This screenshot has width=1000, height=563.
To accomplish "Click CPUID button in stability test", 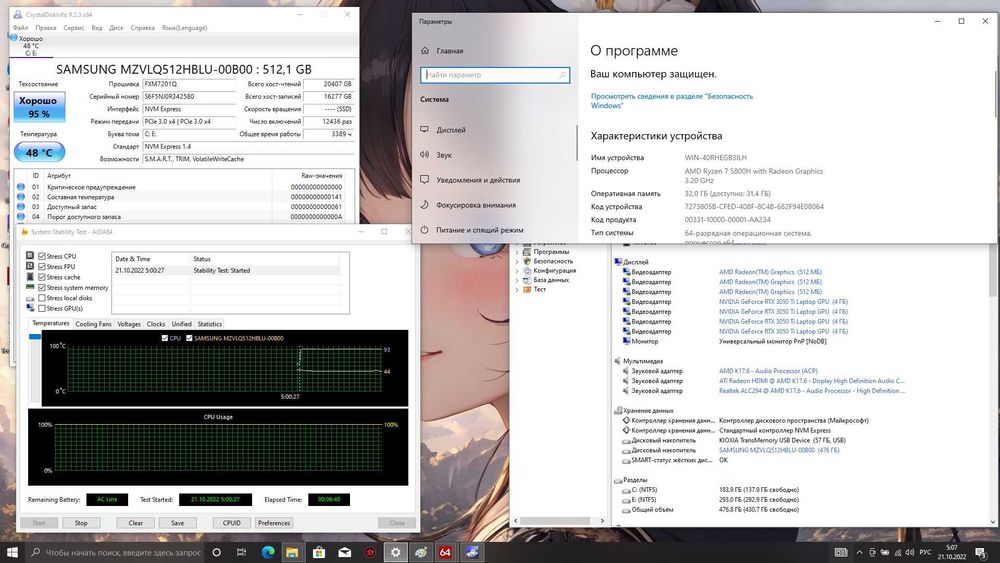I will [x=232, y=523].
